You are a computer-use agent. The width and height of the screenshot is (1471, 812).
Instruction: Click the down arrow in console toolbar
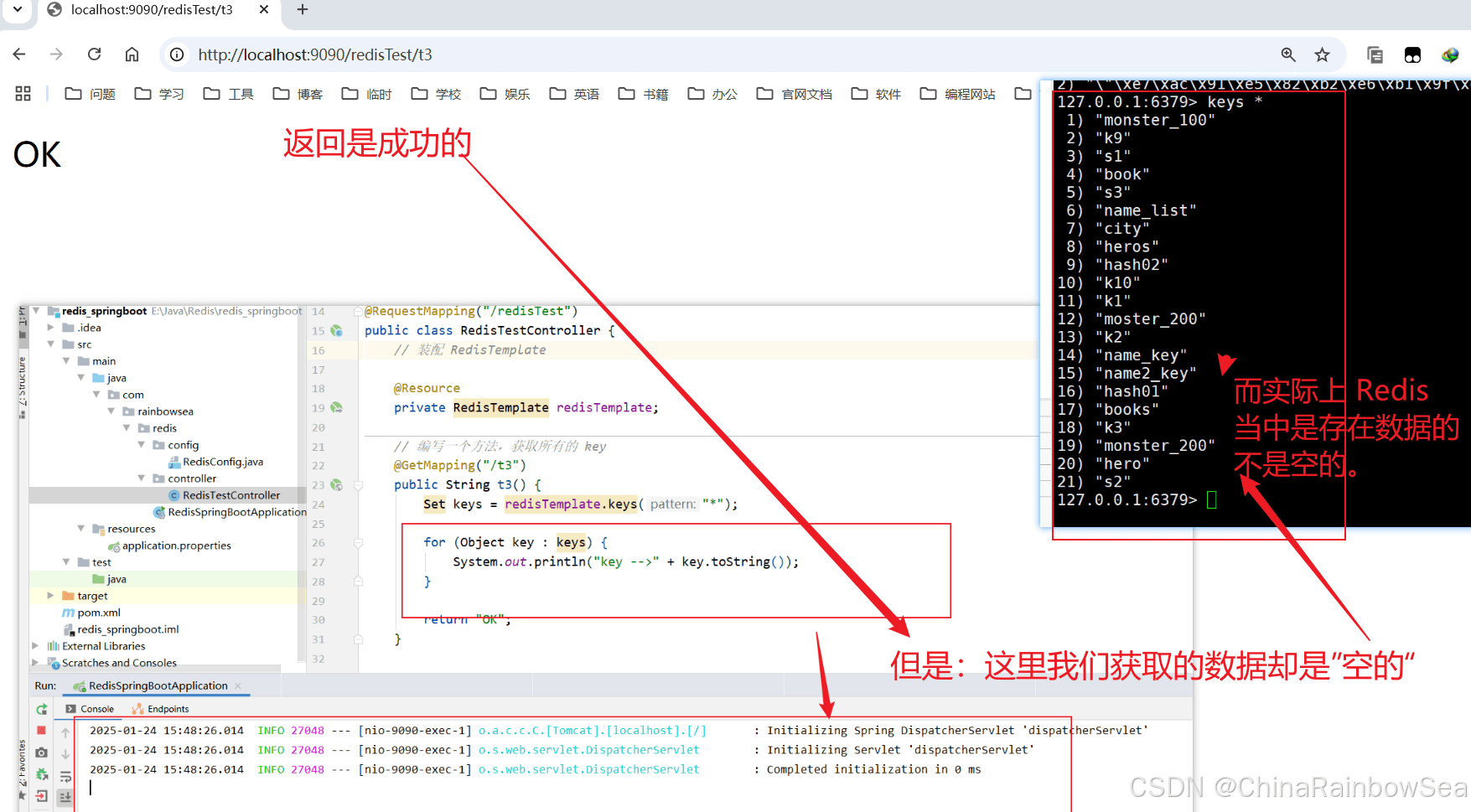coord(65,754)
